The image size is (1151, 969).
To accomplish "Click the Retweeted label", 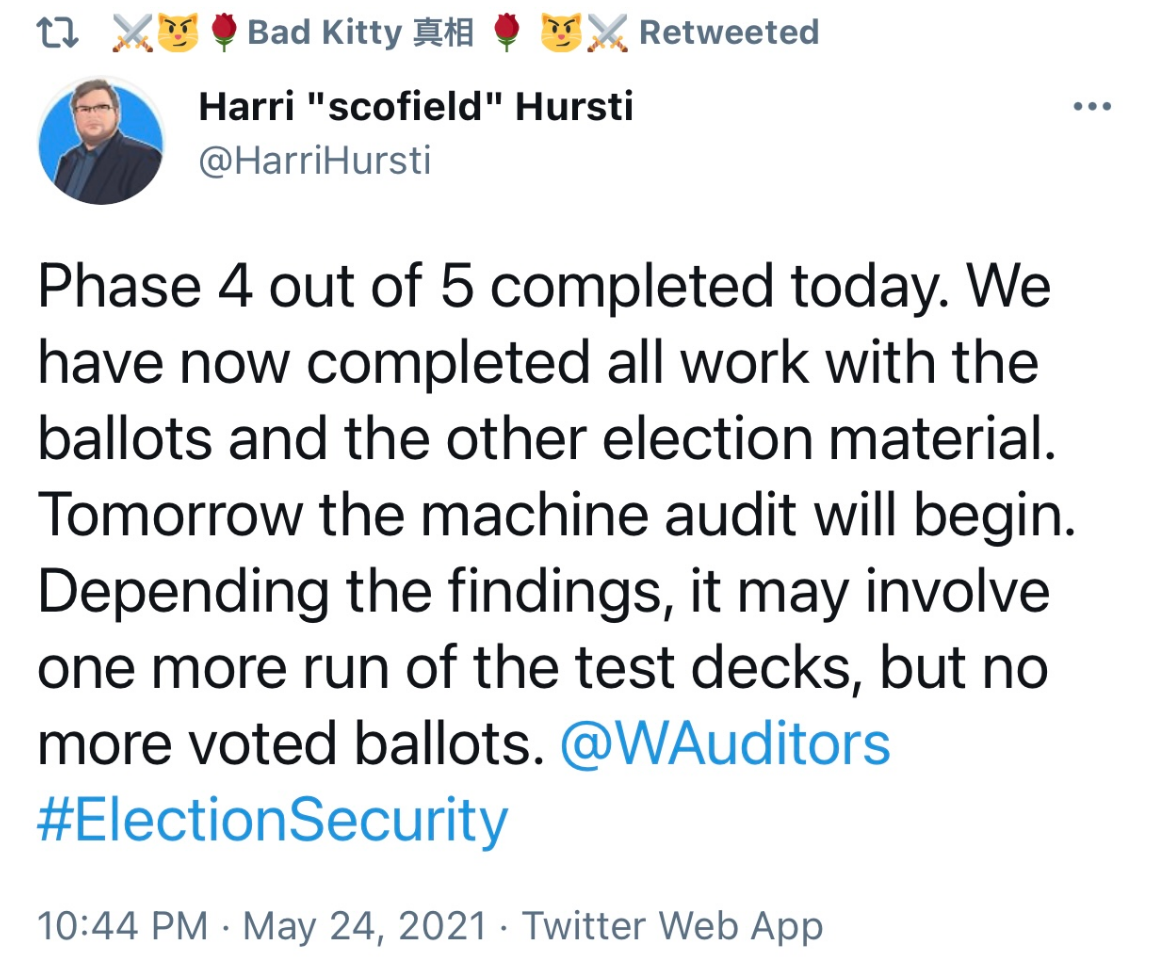I will pyautogui.click(x=729, y=32).
